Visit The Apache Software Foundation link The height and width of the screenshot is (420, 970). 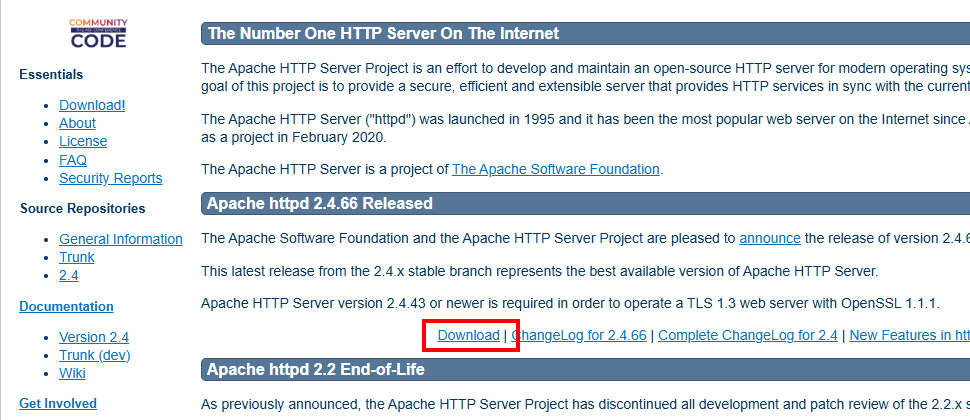pos(555,169)
